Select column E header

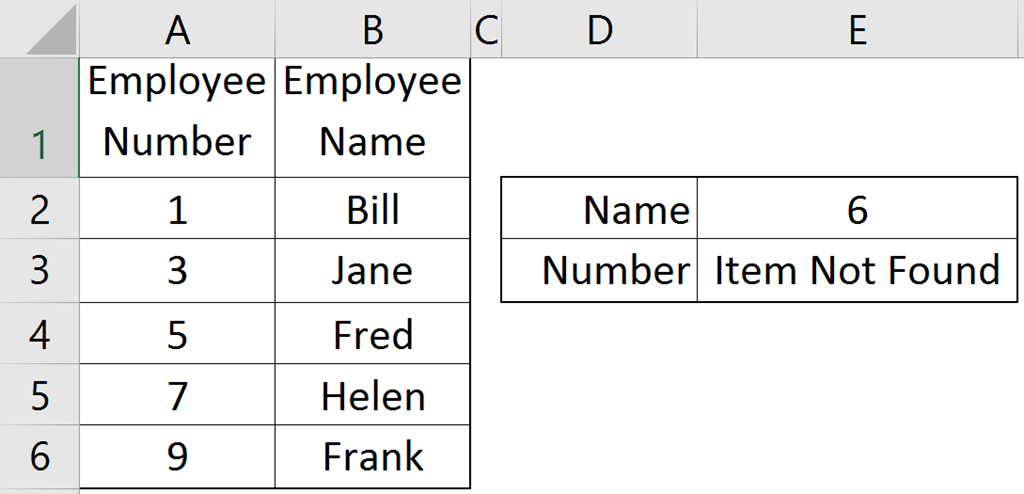click(x=857, y=30)
